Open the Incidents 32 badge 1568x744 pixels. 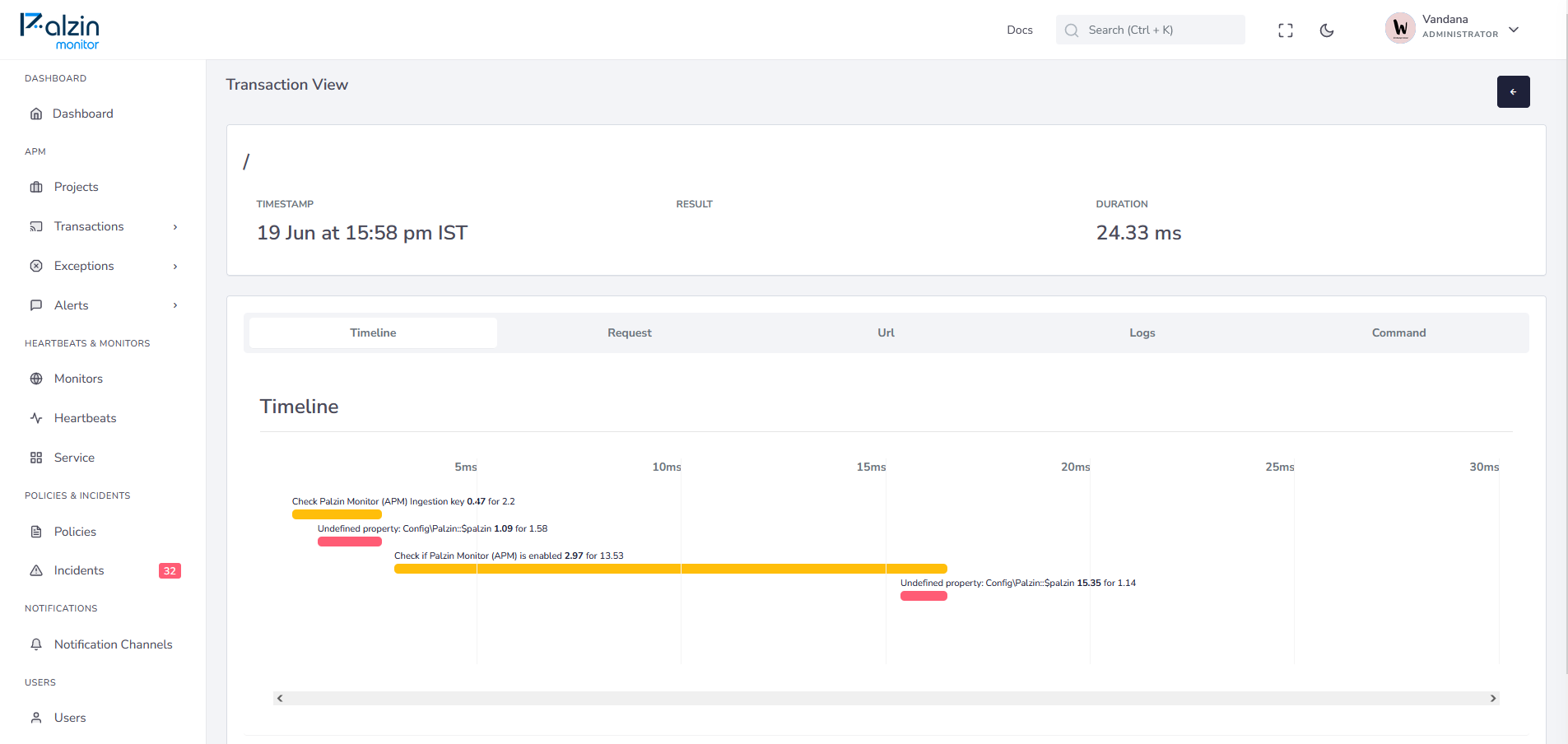170,570
